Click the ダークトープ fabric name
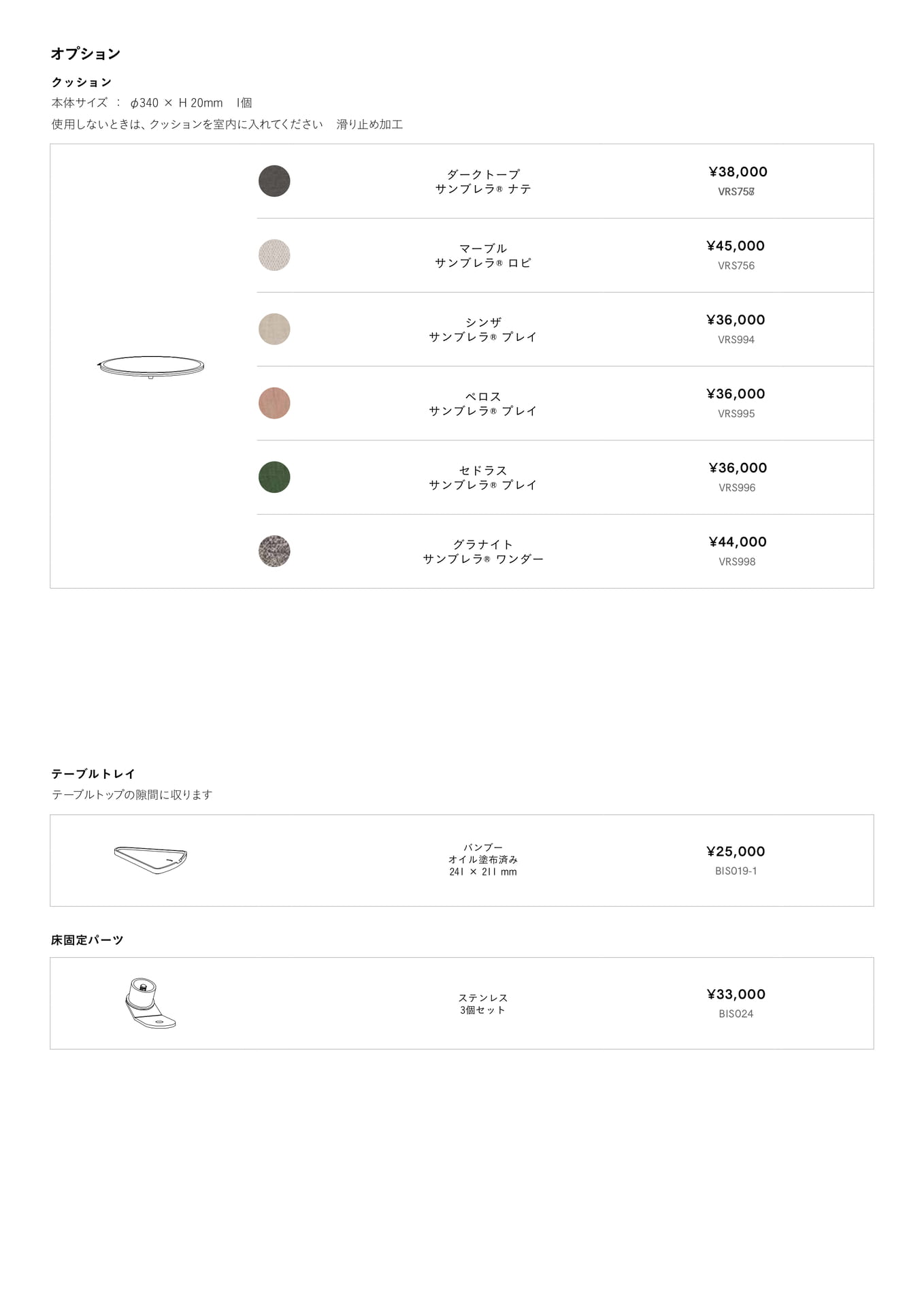Viewport: 924px width, 1307px height. (x=483, y=174)
